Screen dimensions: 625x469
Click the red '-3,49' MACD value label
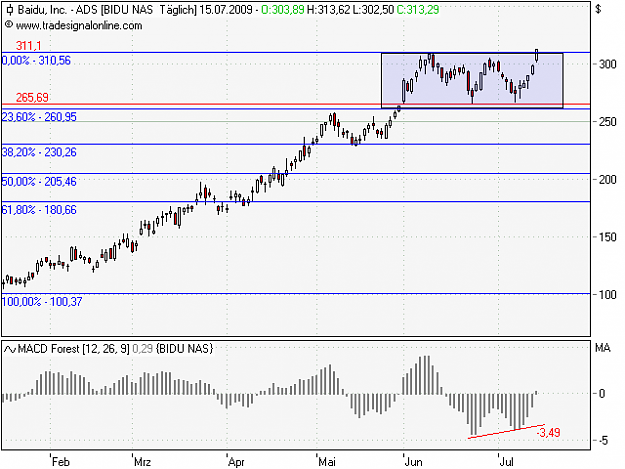click(x=548, y=432)
